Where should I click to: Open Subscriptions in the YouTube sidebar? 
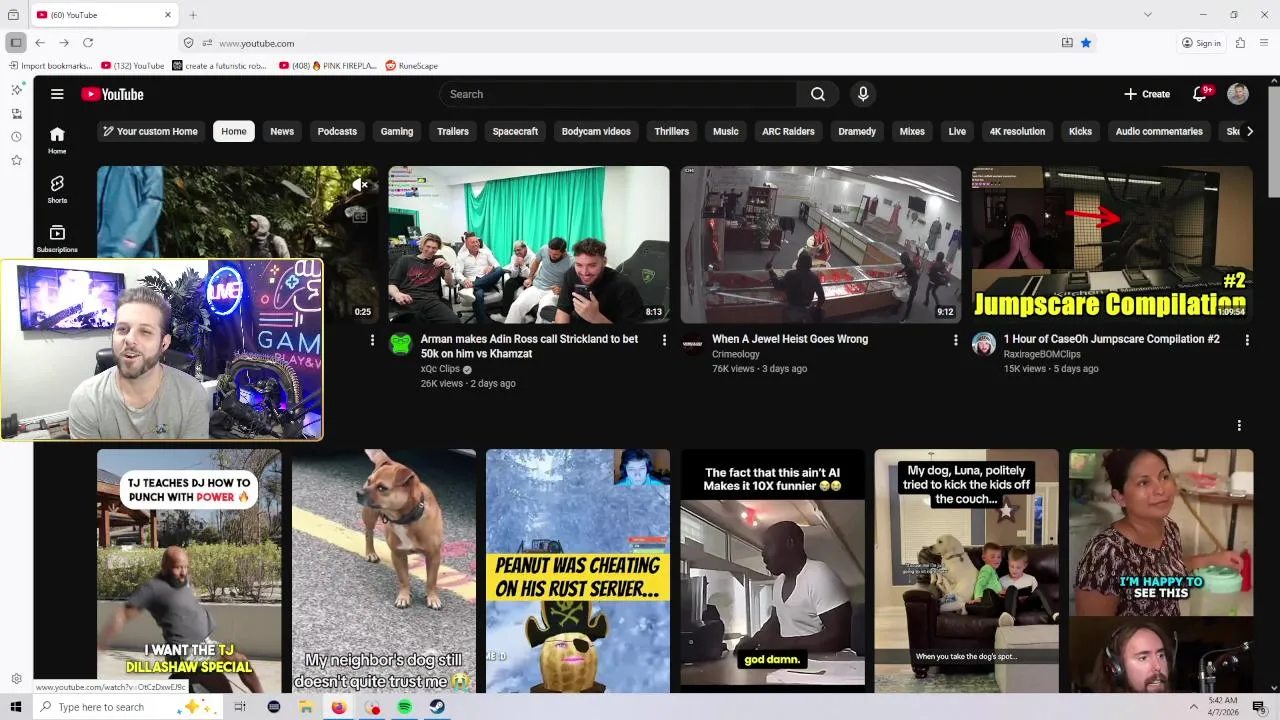pos(57,238)
